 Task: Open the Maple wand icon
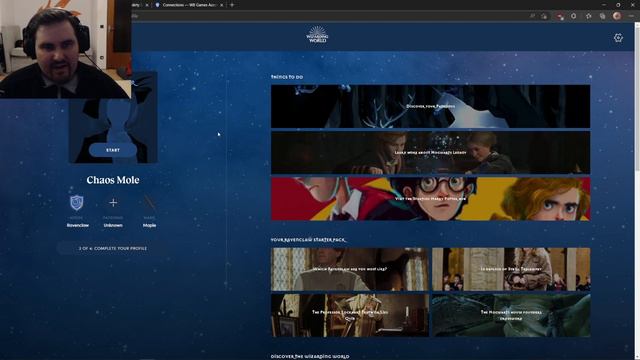(149, 202)
